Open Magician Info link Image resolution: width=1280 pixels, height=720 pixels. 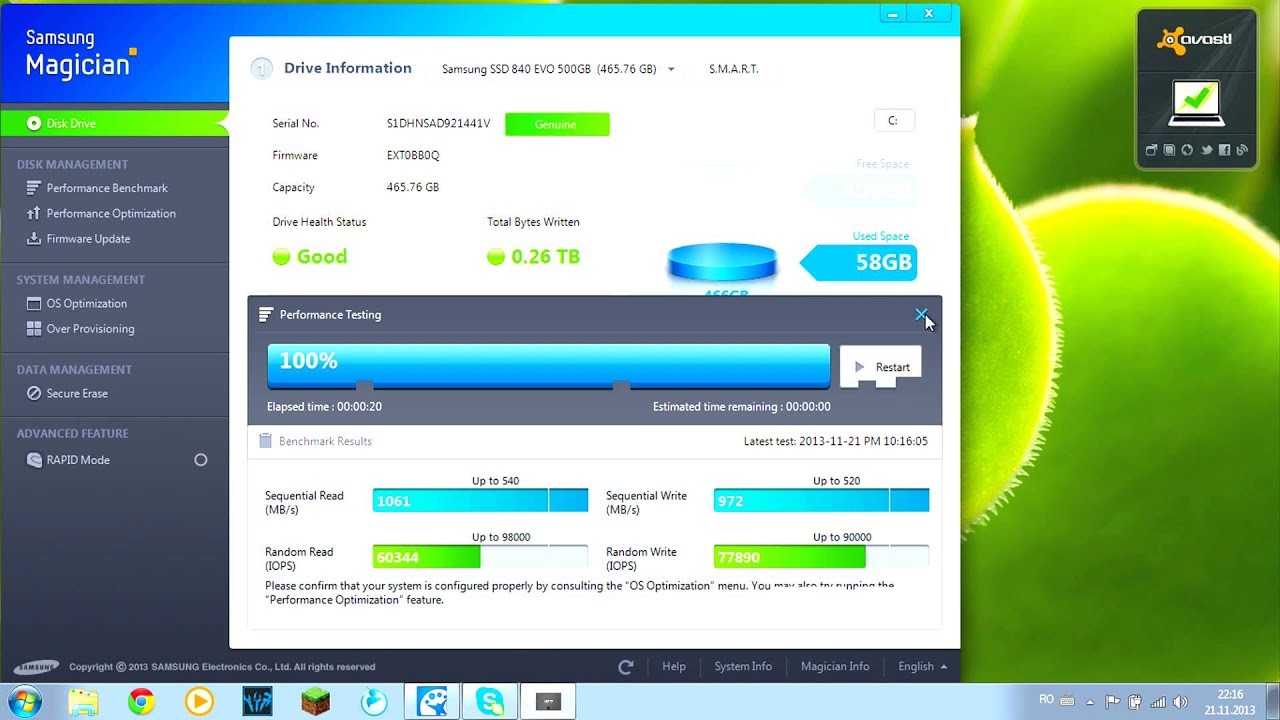click(835, 667)
